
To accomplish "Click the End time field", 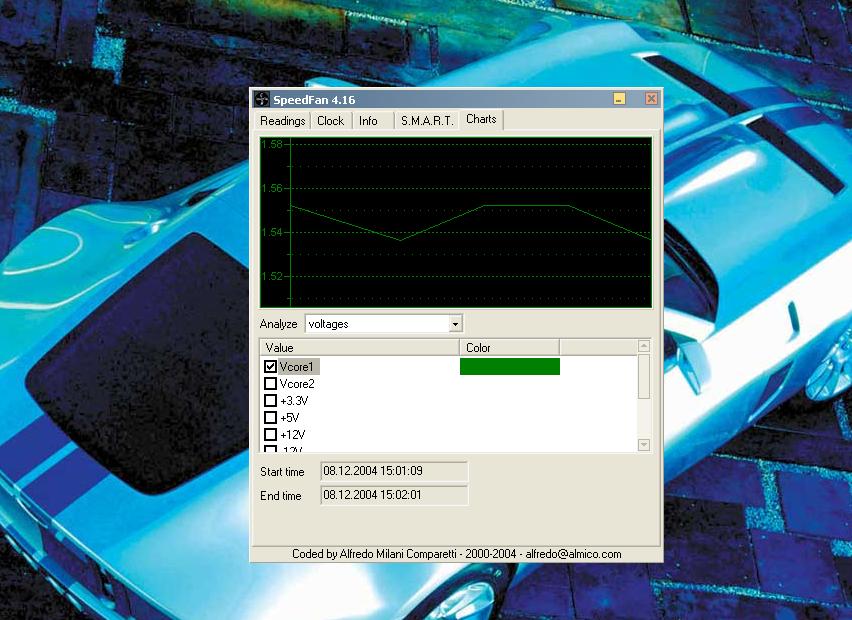I will tap(394, 495).
